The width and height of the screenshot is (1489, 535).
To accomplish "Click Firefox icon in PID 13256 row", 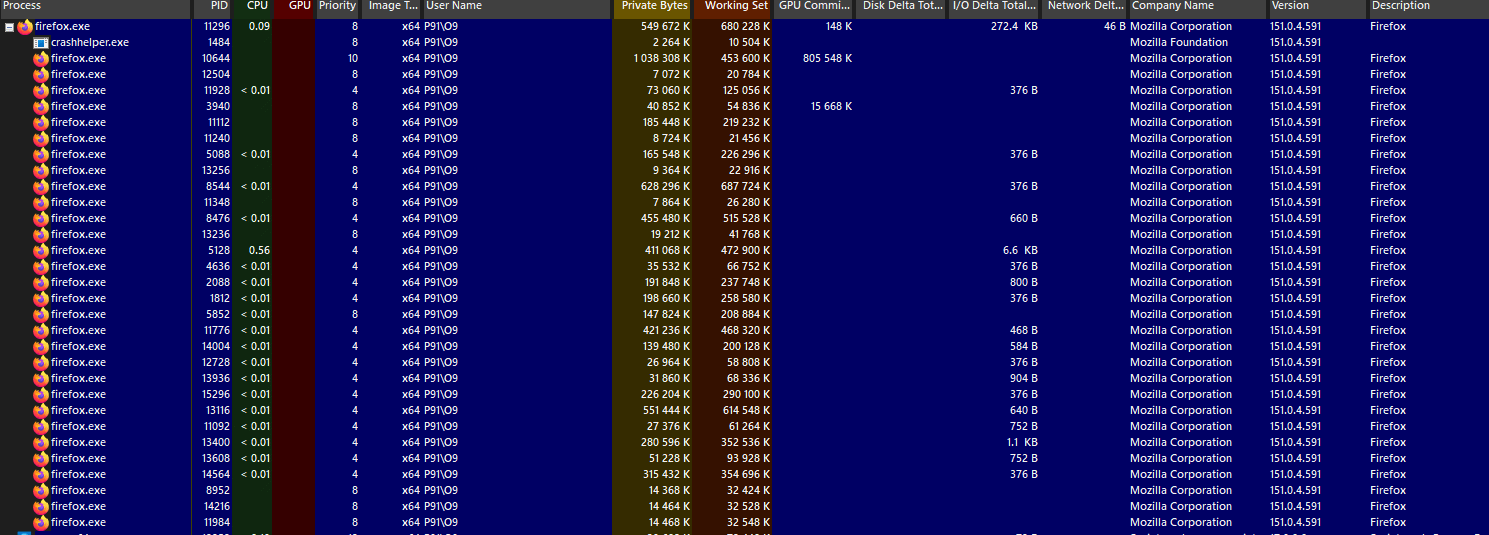I will point(41,171).
